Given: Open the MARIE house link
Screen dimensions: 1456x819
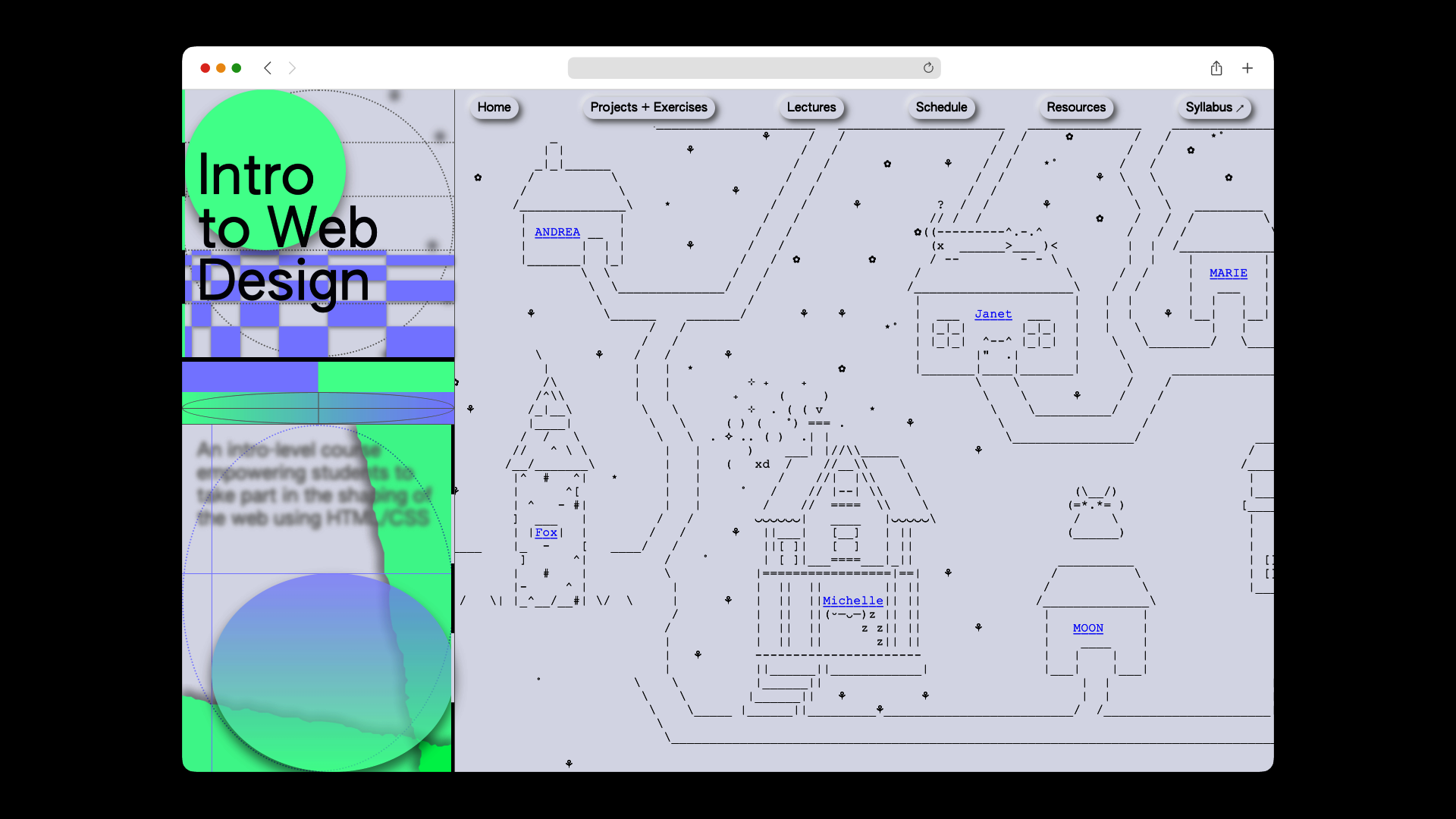Looking at the screenshot, I should click(x=1228, y=273).
